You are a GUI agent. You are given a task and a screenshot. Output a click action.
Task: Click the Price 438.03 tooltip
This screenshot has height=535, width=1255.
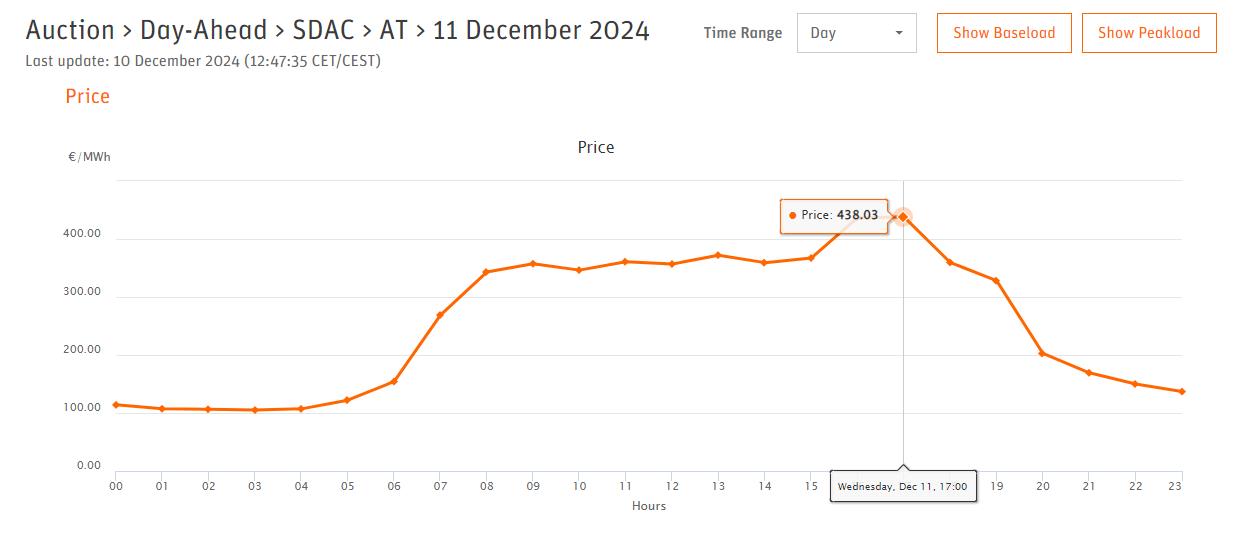834,215
